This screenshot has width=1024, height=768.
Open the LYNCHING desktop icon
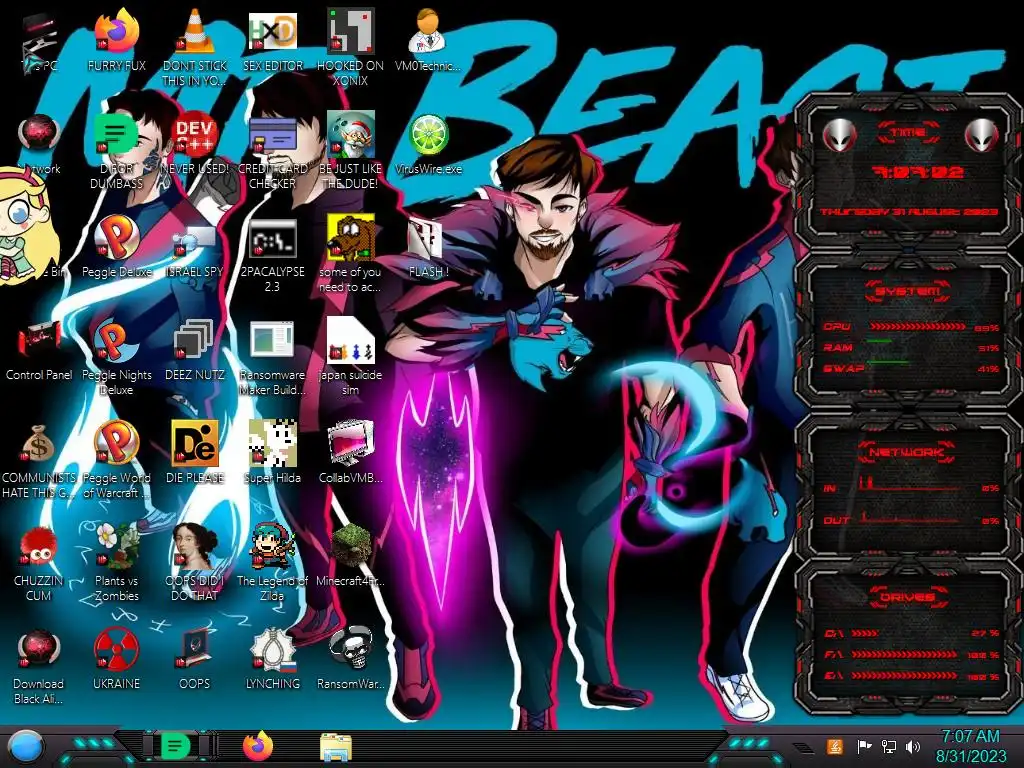272,650
